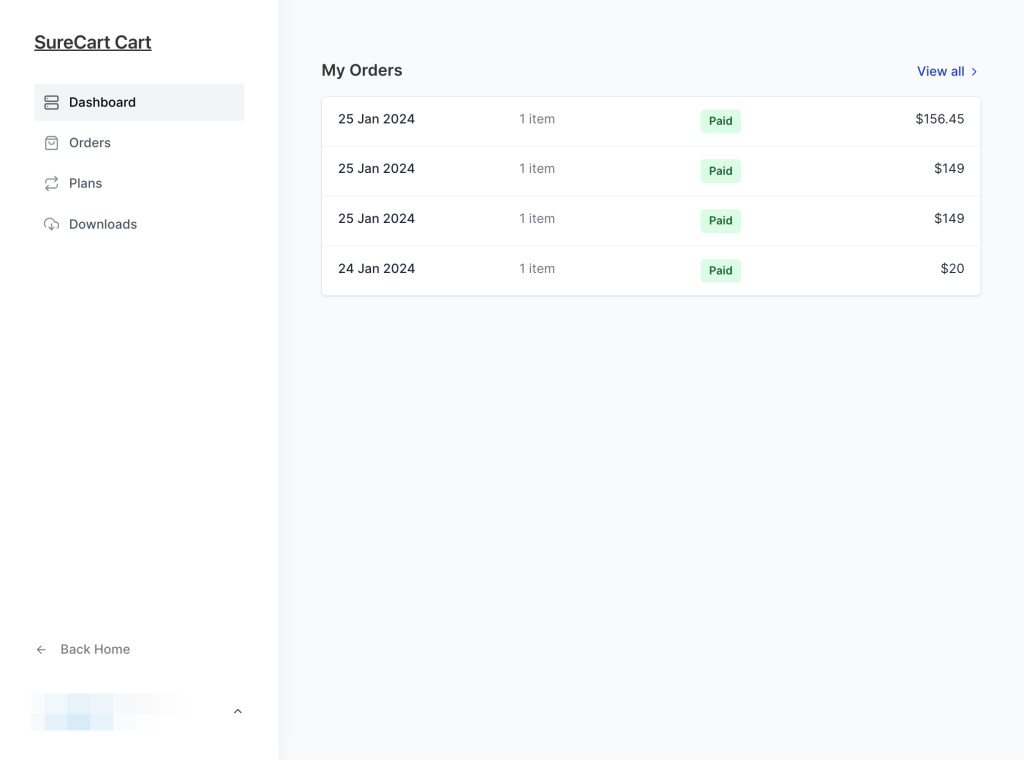Screen dimensions: 1024x760
Task: Select the Orders bag icon
Action: [x=51, y=143]
